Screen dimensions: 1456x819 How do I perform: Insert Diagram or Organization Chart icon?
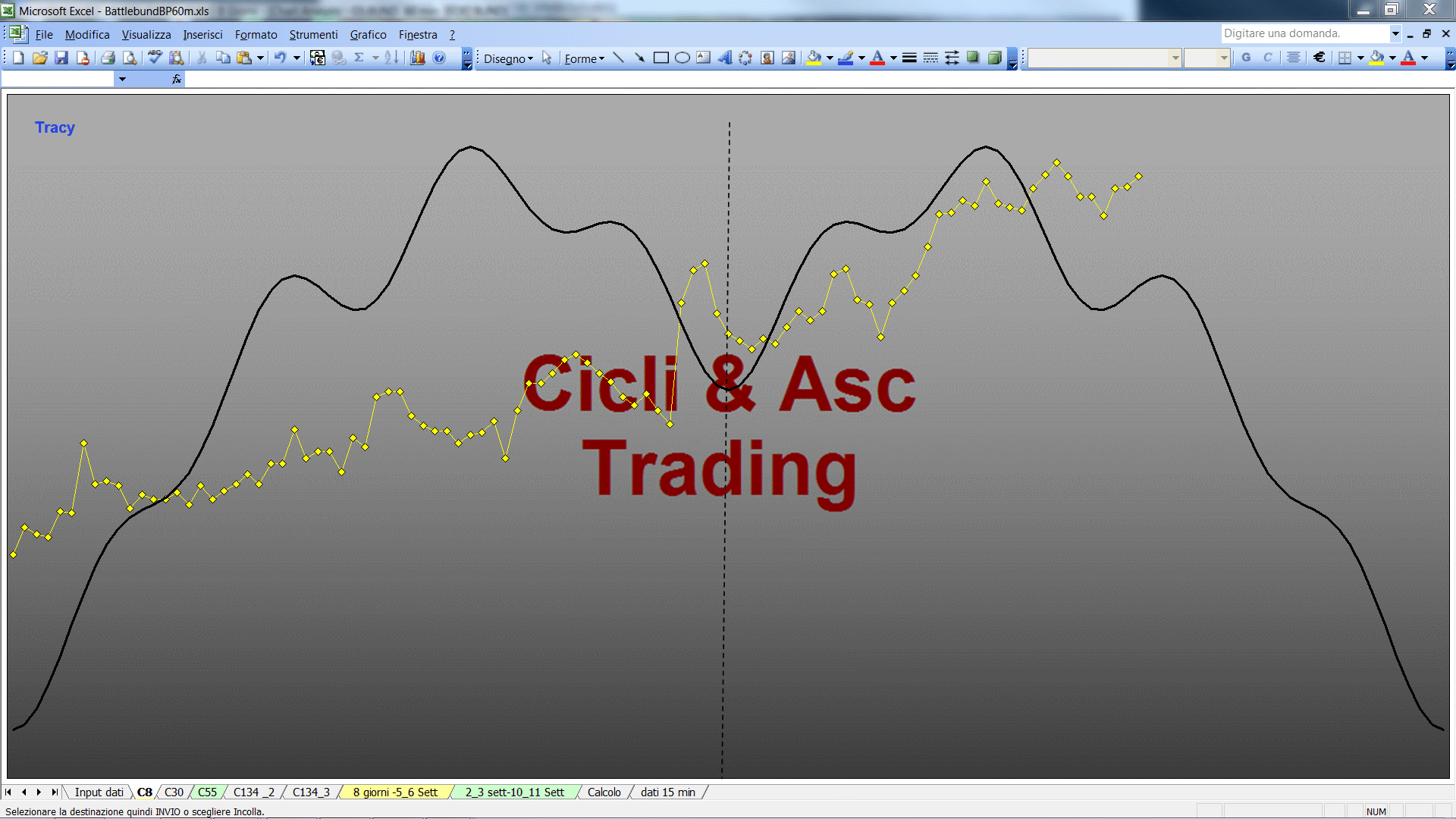(x=746, y=58)
